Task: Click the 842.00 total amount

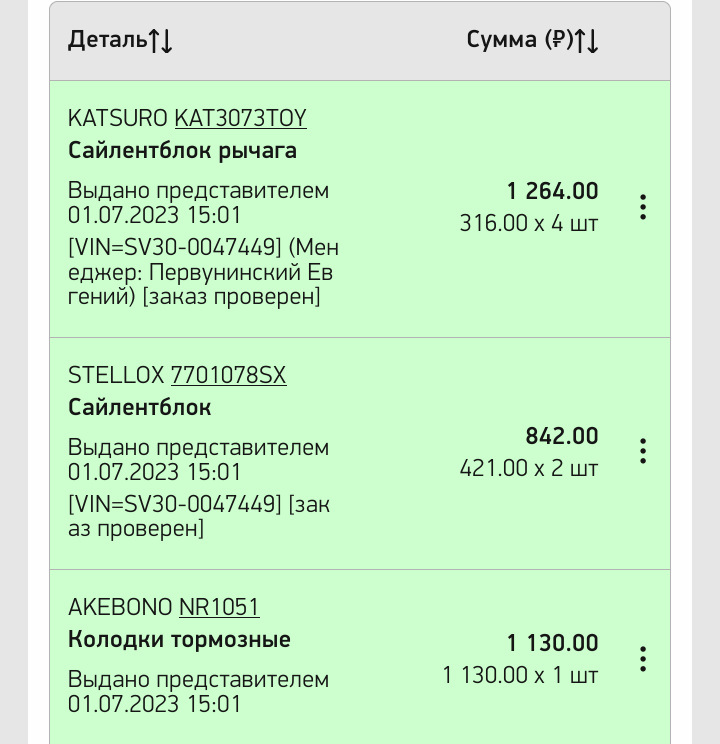Action: coord(562,436)
